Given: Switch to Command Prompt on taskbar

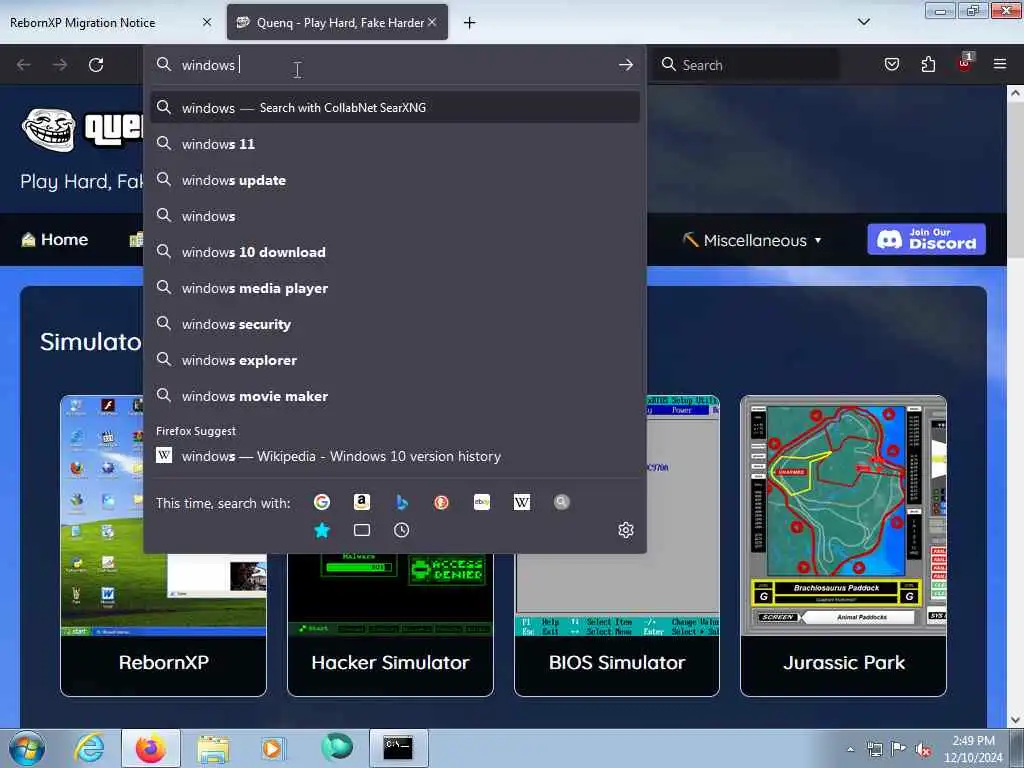Looking at the screenshot, I should [x=398, y=748].
